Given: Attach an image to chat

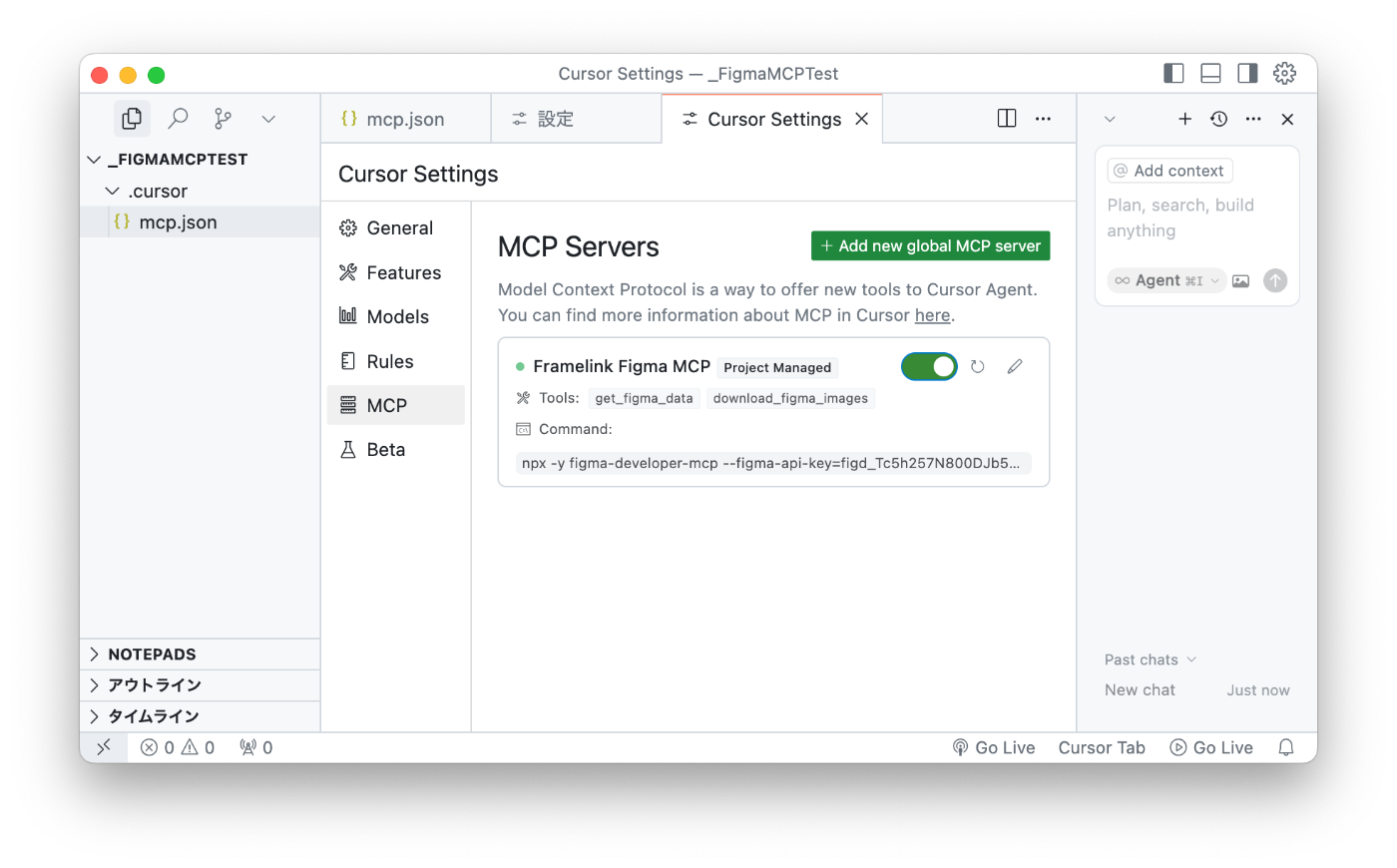Looking at the screenshot, I should [1240, 280].
